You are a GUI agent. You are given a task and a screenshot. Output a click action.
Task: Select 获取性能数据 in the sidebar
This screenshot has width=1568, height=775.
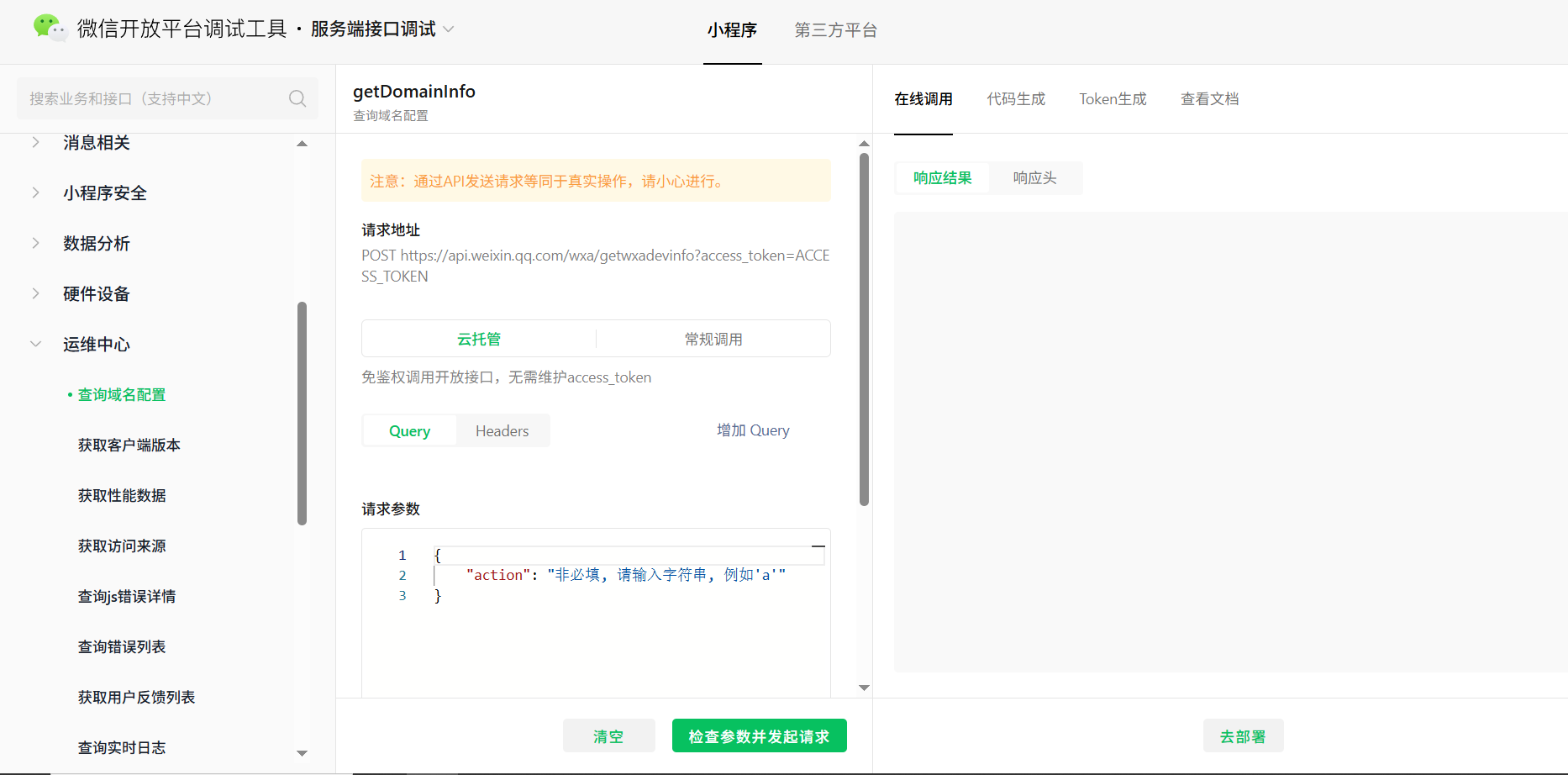pyautogui.click(x=122, y=496)
